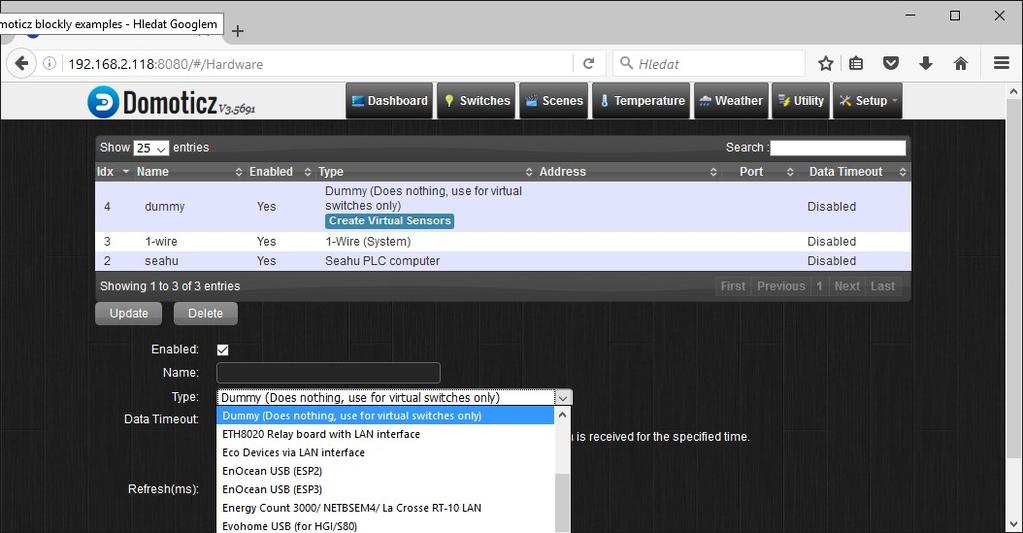This screenshot has height=533, width=1023.
Task: Go to Last page of entries
Action: click(x=883, y=286)
